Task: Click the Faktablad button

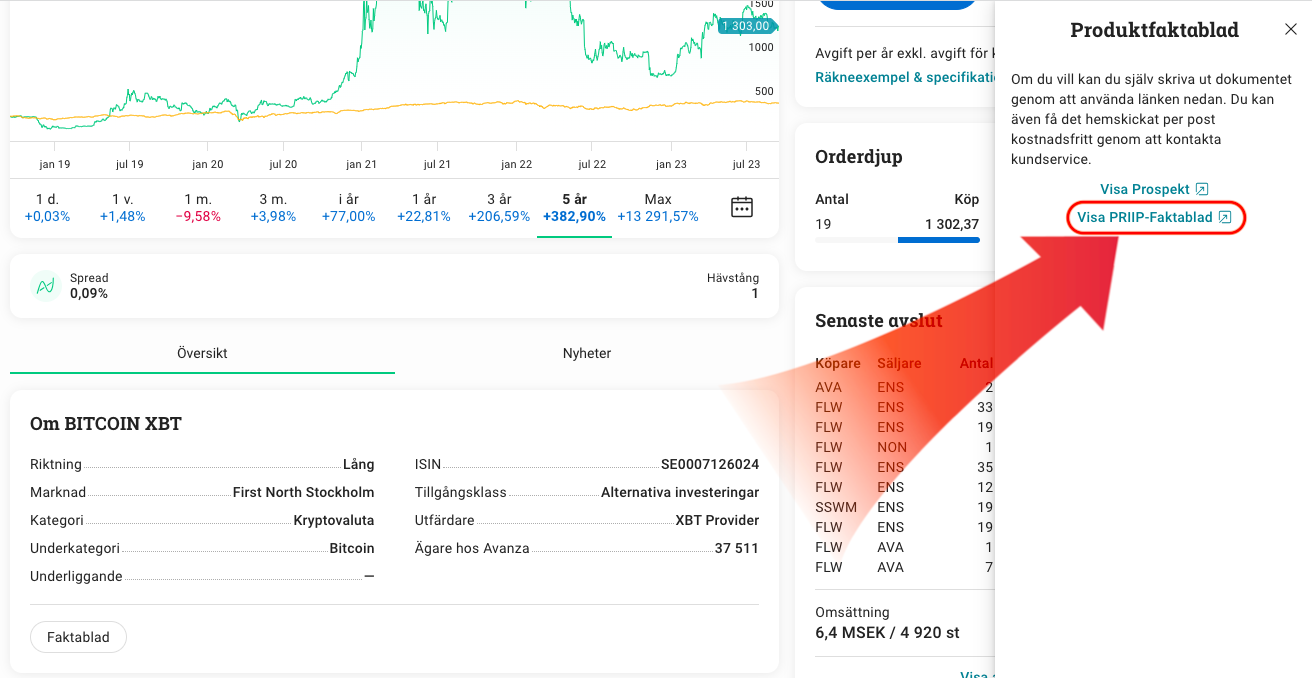Action: (78, 637)
